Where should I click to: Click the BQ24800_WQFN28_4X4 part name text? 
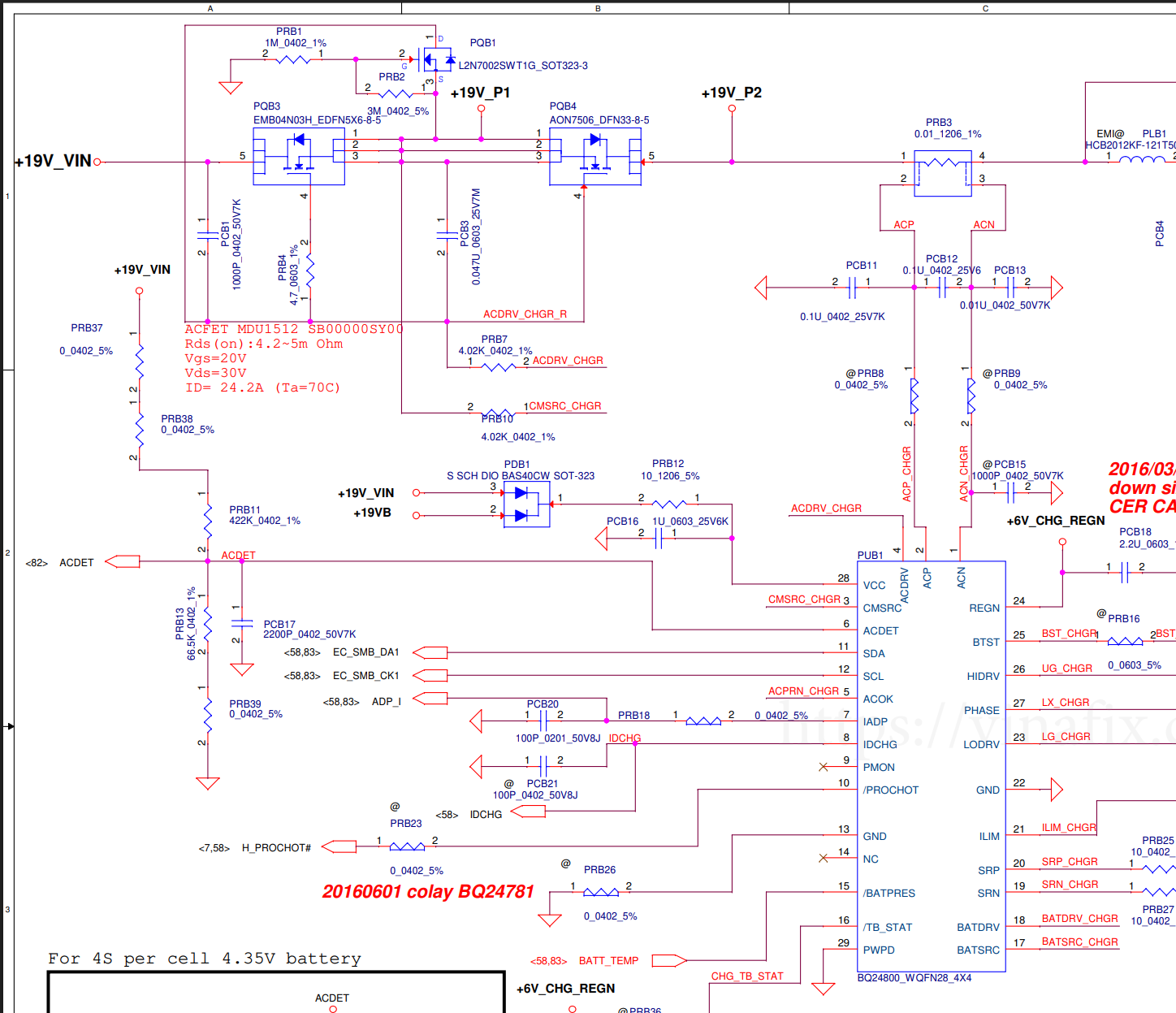(x=914, y=977)
